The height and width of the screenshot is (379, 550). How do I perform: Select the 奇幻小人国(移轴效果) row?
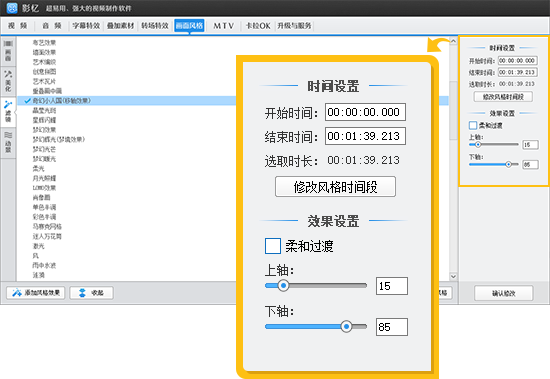pyautogui.click(x=233, y=101)
